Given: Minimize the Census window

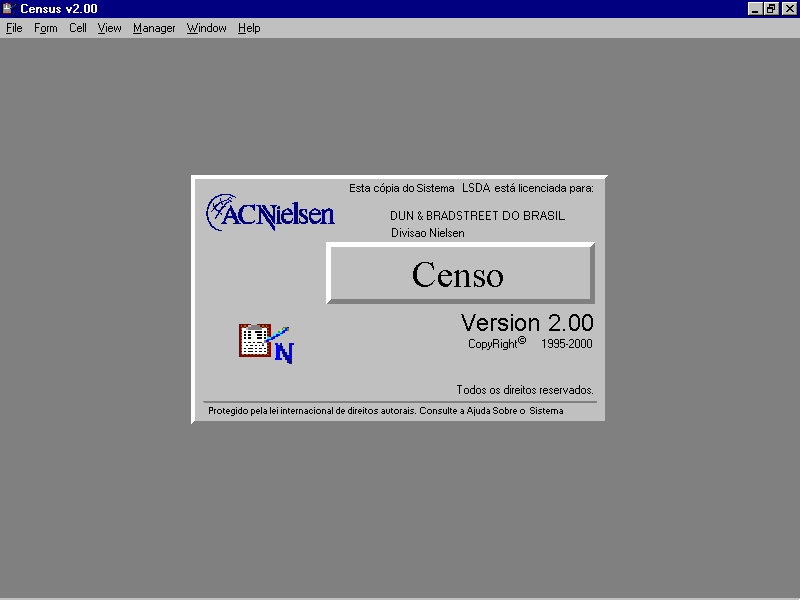Looking at the screenshot, I should pos(755,9).
